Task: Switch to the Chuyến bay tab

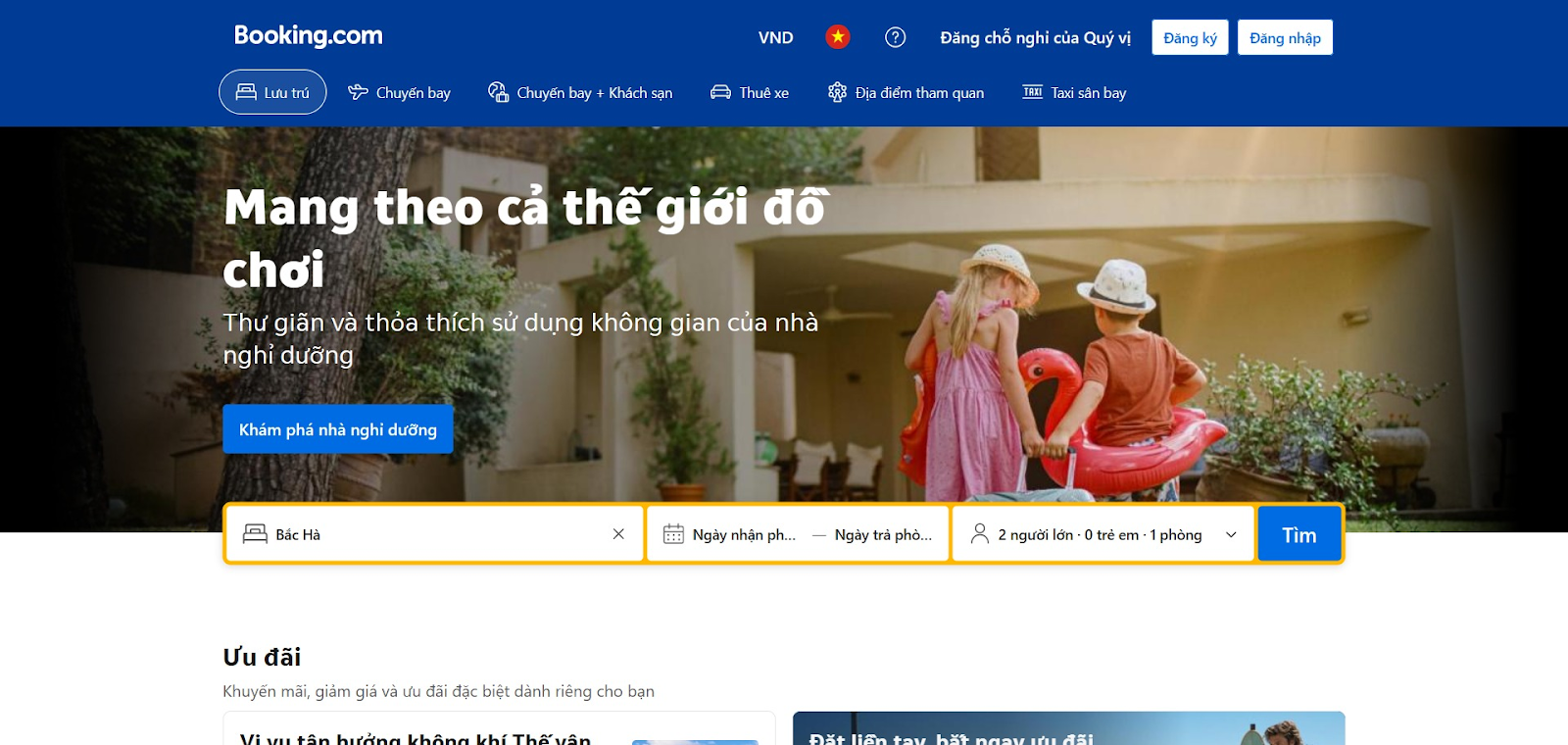Action: pos(399,92)
